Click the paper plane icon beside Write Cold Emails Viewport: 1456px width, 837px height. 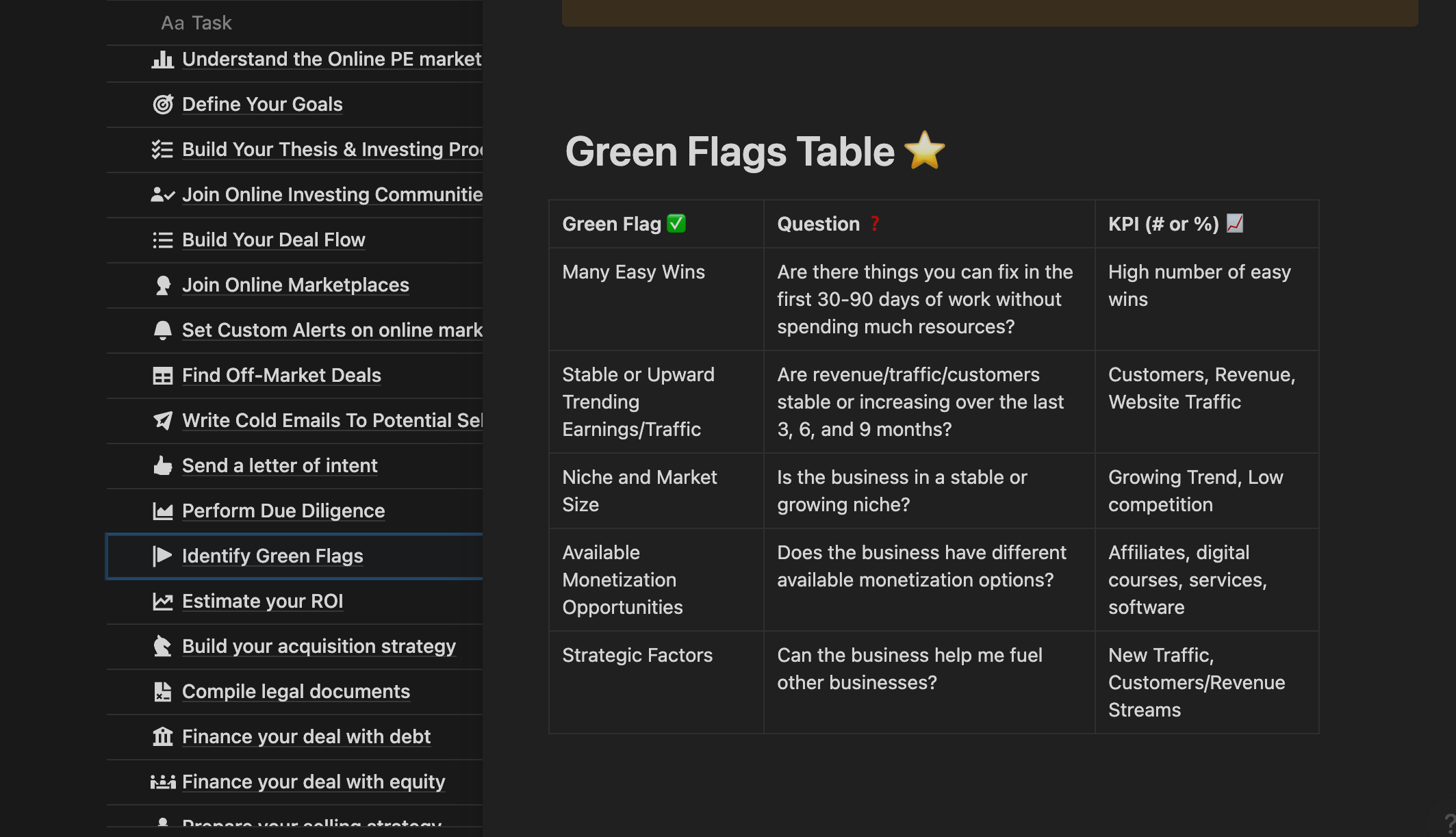(162, 420)
